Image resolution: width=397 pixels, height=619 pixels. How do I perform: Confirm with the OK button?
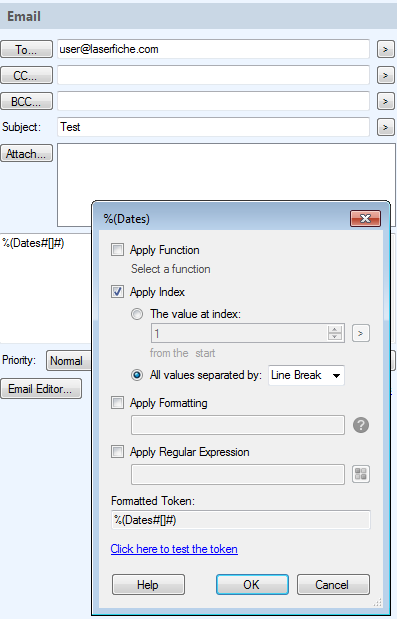252,584
